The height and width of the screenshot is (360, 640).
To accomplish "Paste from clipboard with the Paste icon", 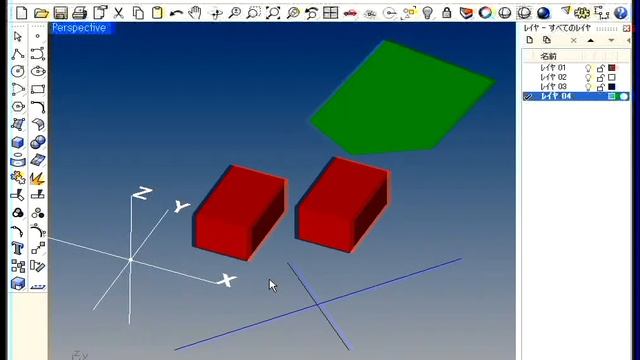I will (157, 13).
